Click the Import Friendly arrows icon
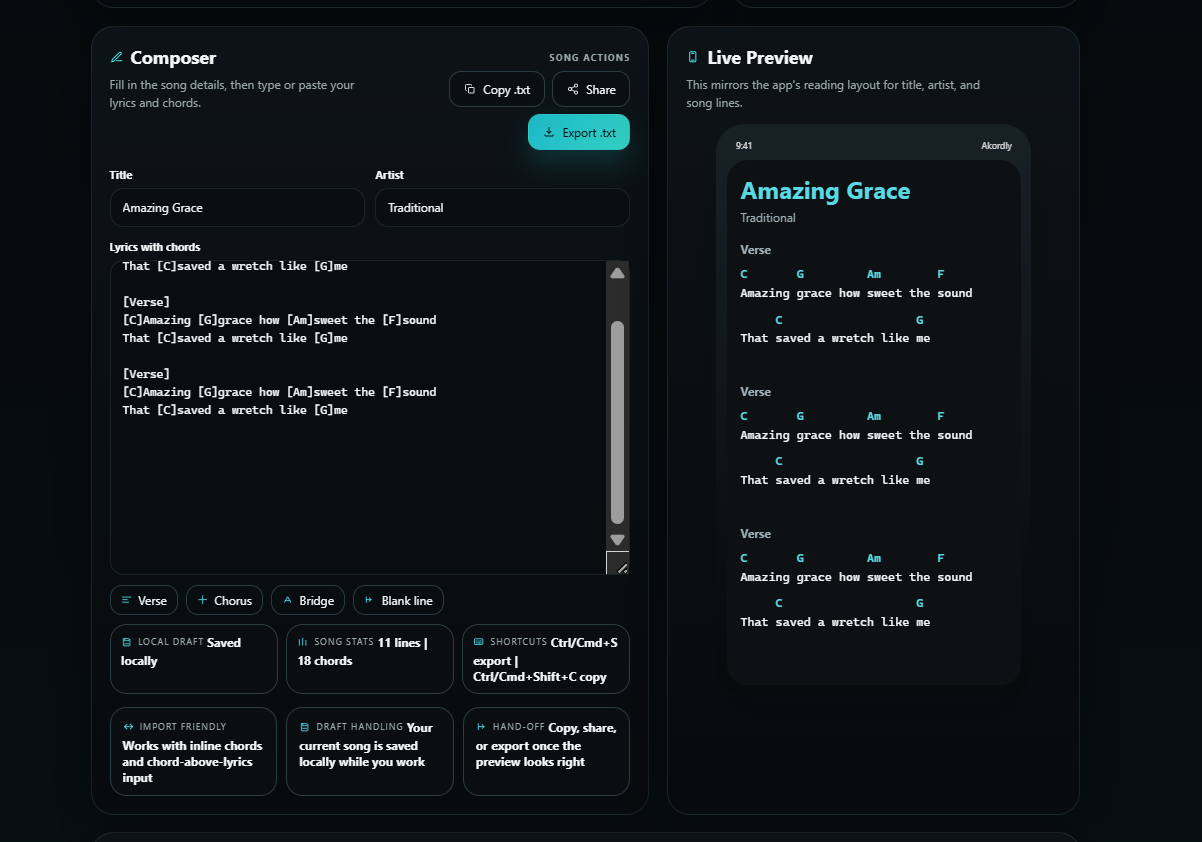 [128, 727]
